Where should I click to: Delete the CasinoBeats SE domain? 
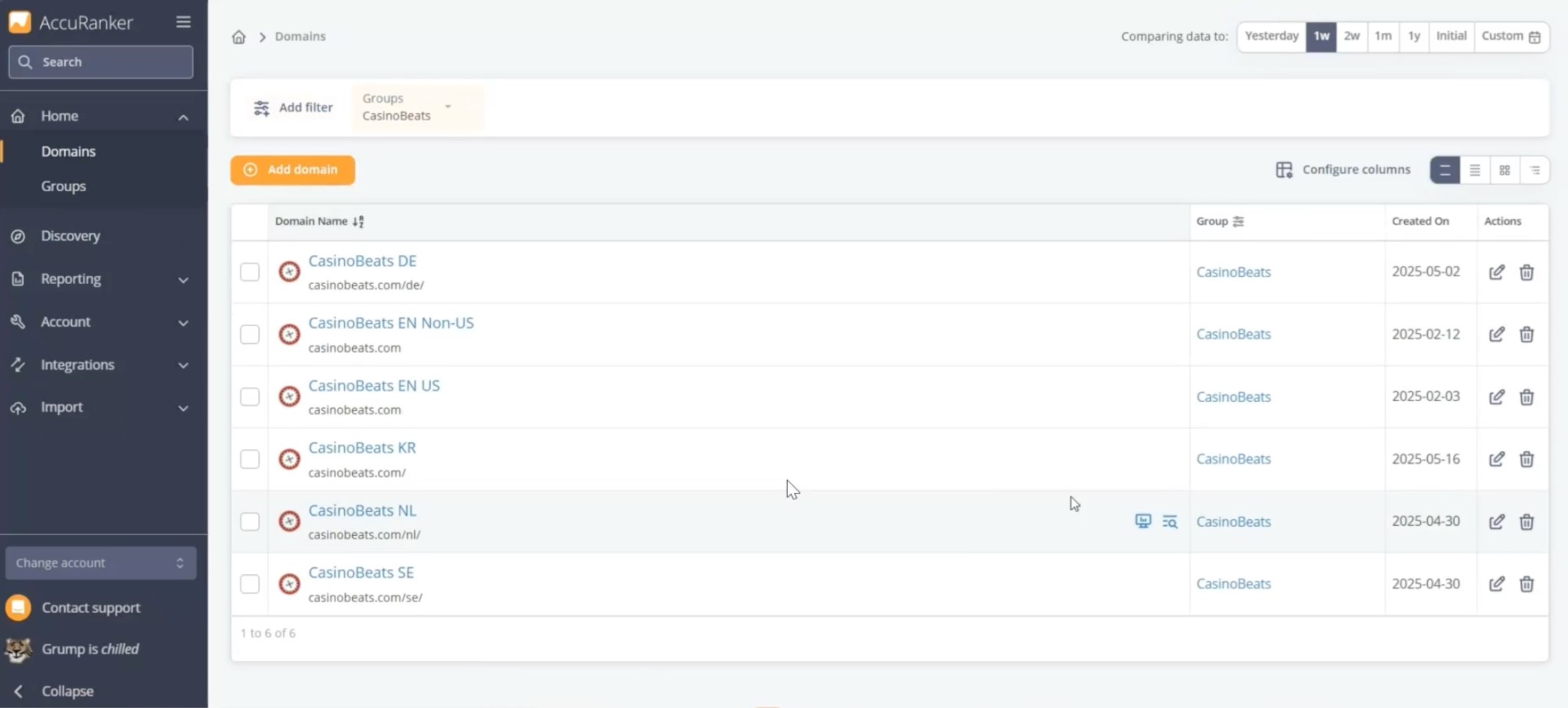(1527, 584)
